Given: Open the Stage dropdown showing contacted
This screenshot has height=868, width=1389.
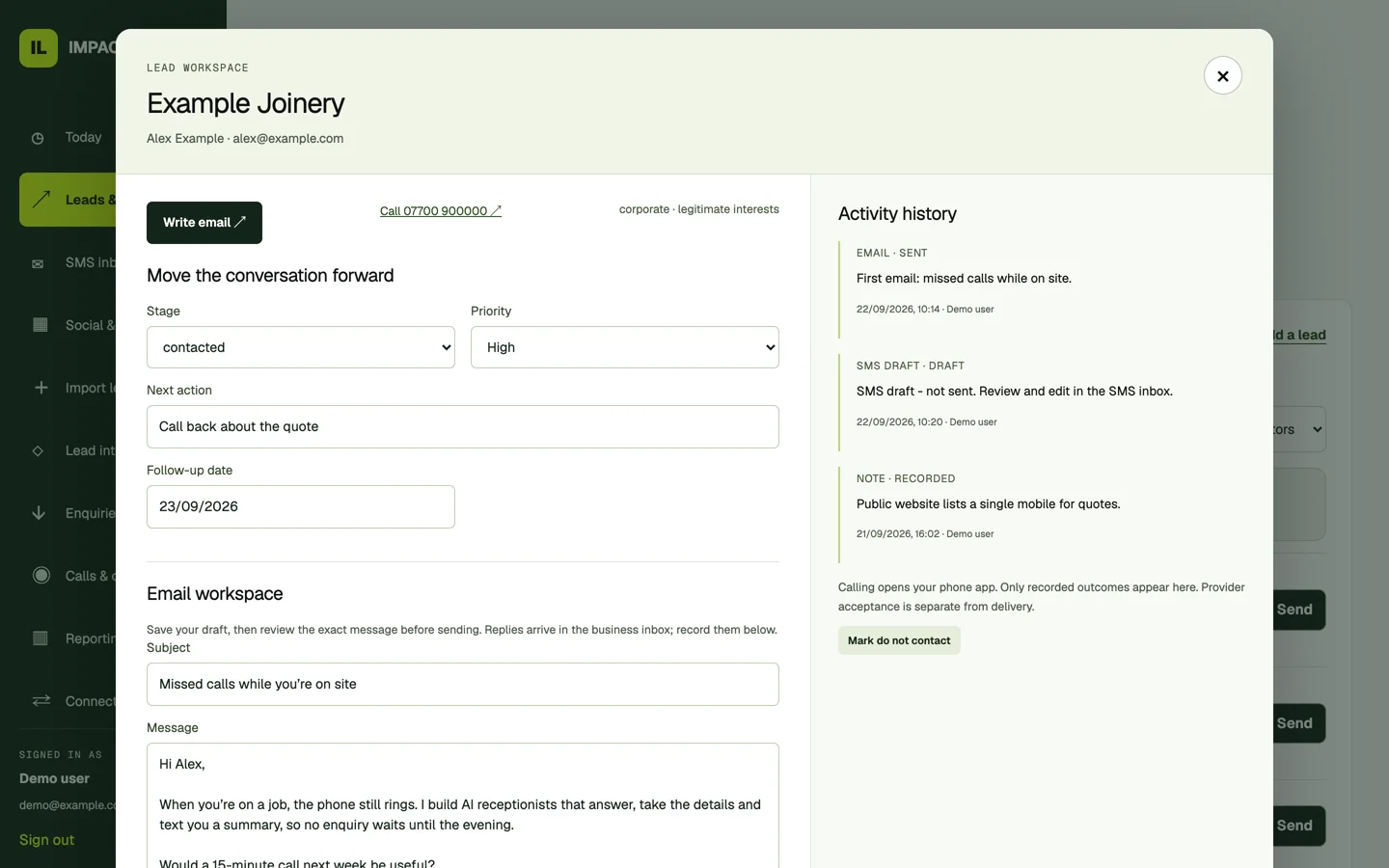Looking at the screenshot, I should click(x=301, y=347).
